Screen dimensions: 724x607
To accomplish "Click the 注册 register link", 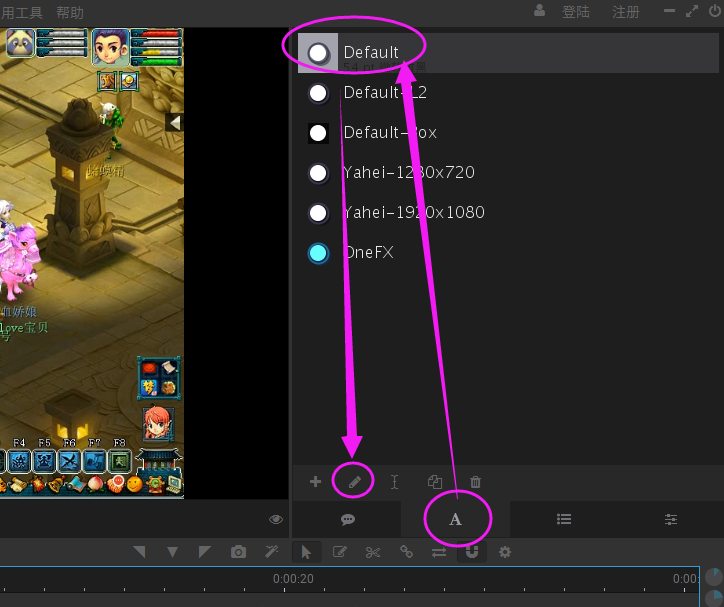I will point(626,12).
